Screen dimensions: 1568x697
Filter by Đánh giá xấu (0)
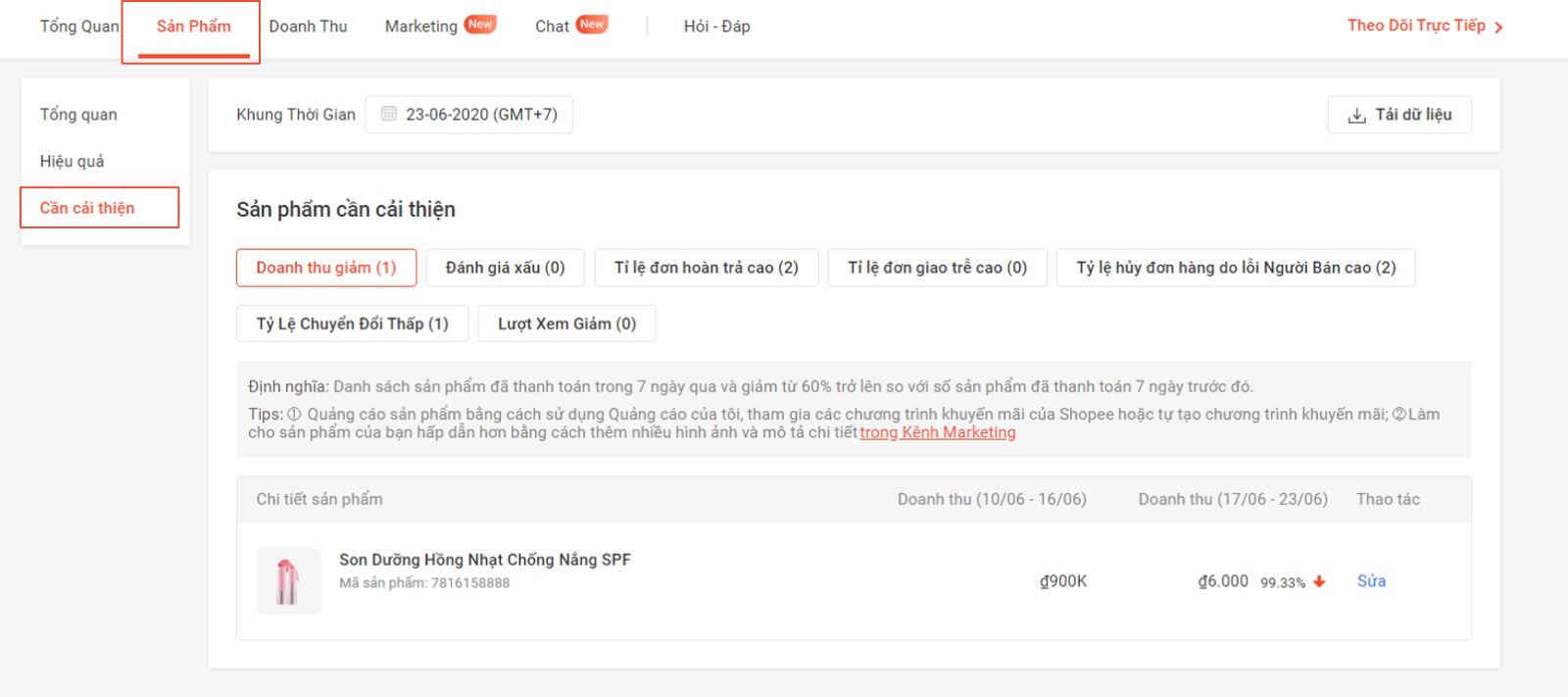pyautogui.click(x=505, y=268)
